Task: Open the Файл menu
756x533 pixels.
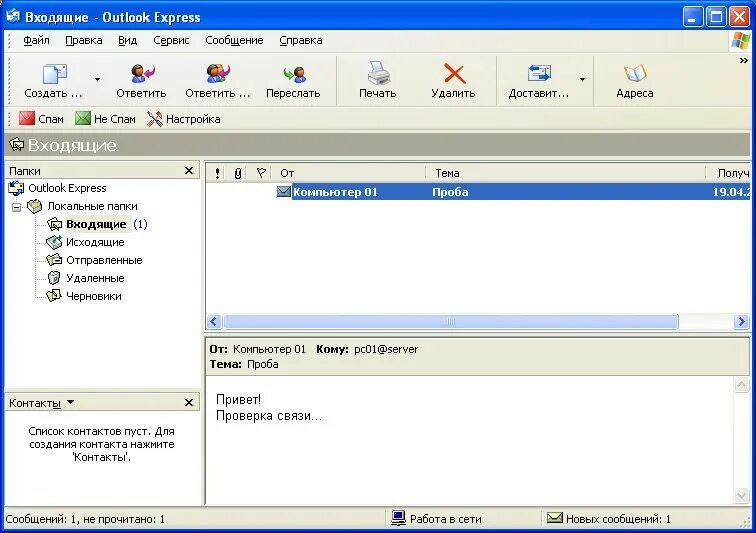Action: tap(36, 41)
